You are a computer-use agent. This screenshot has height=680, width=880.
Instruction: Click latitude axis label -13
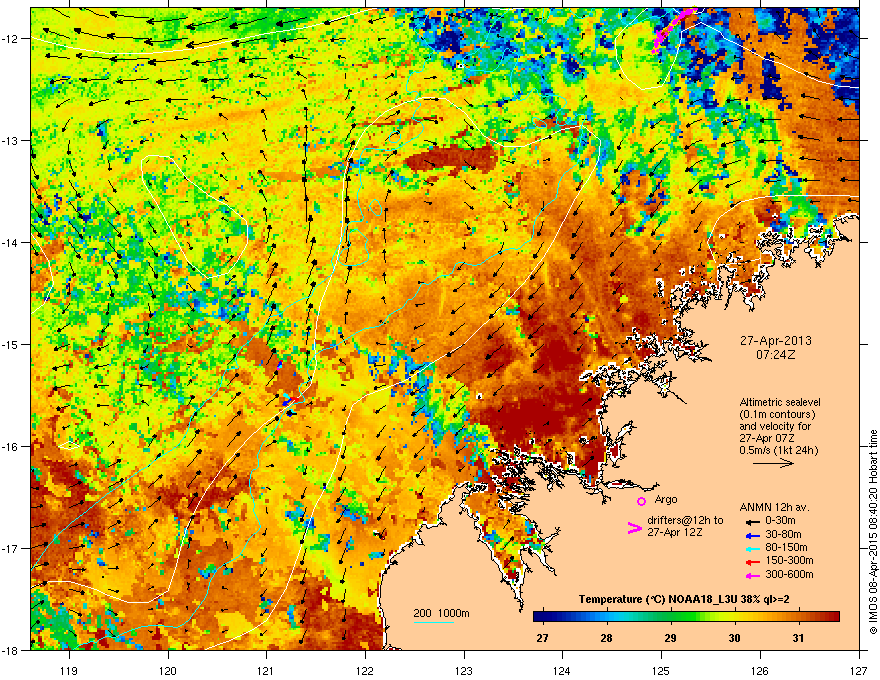pyautogui.click(x=11, y=140)
